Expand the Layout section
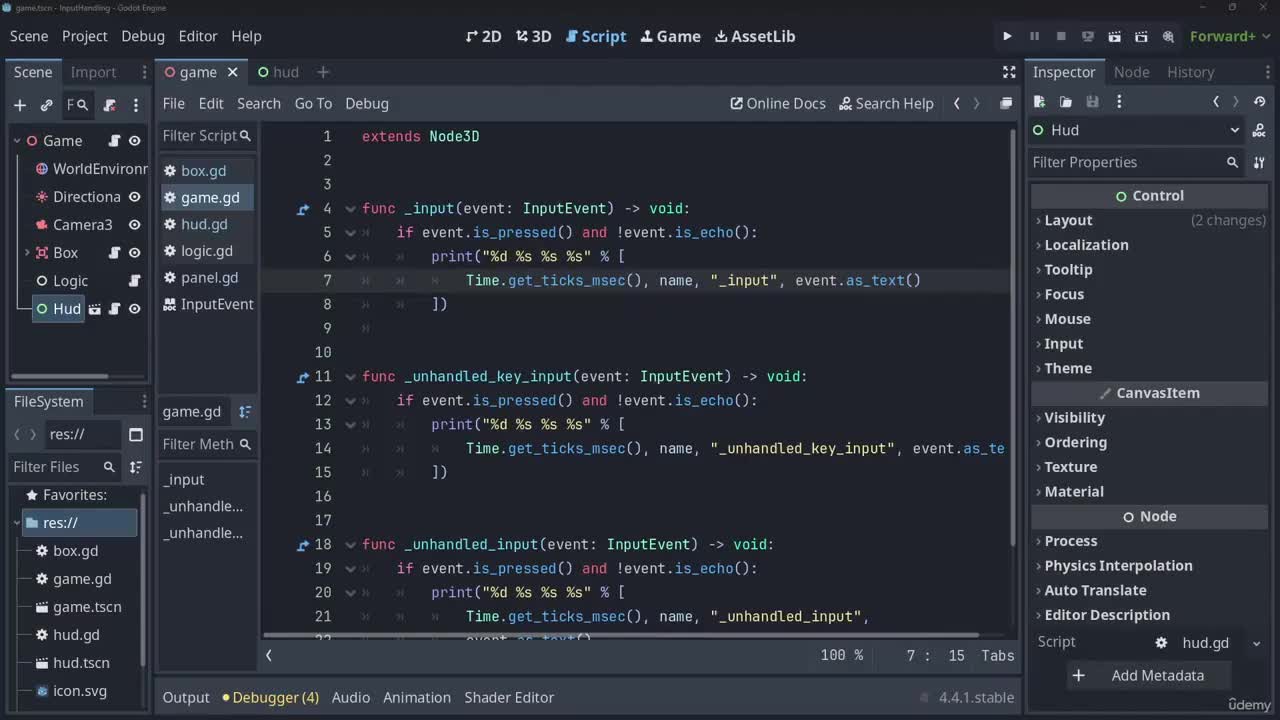Screen dimensions: 1280x720 coord(1150,220)
